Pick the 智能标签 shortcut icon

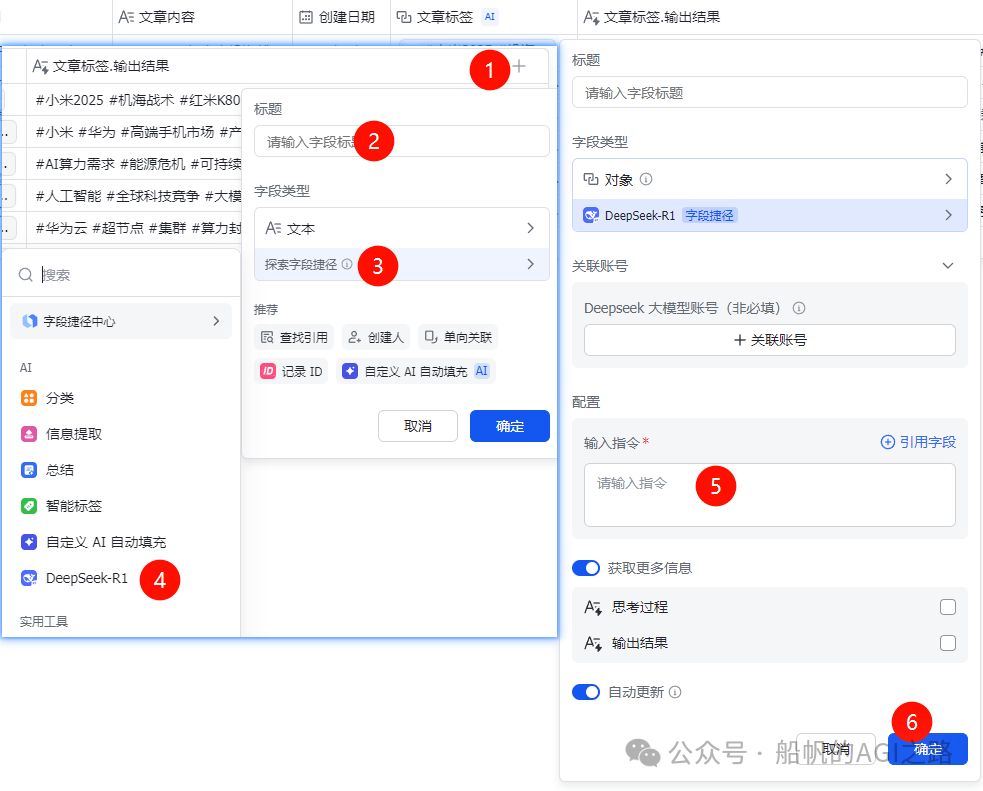coord(29,506)
